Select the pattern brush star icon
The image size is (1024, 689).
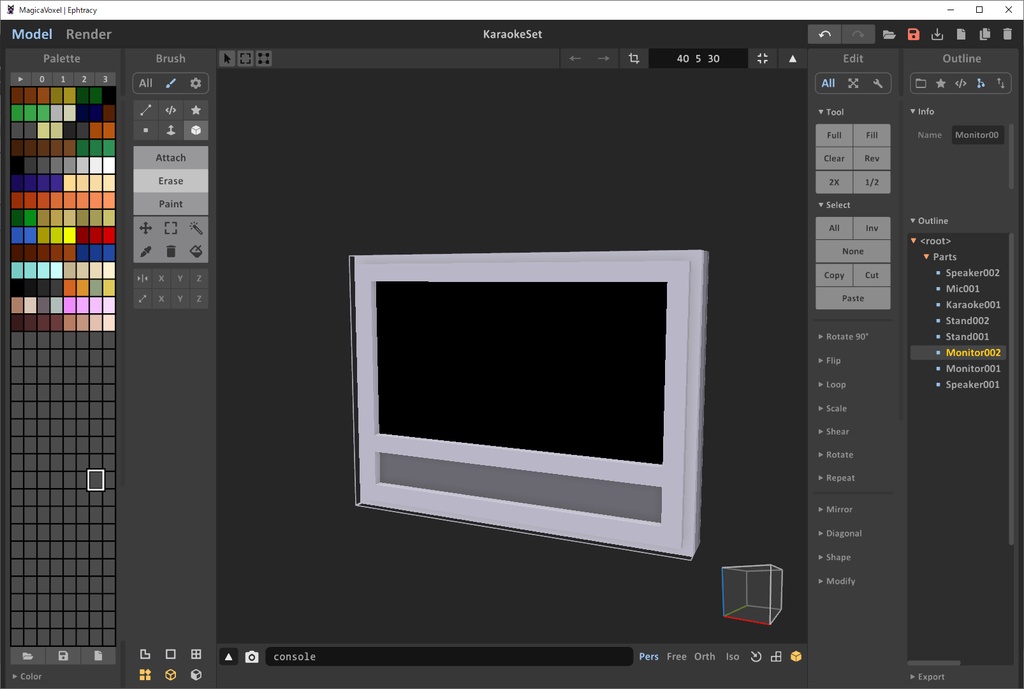(x=195, y=110)
